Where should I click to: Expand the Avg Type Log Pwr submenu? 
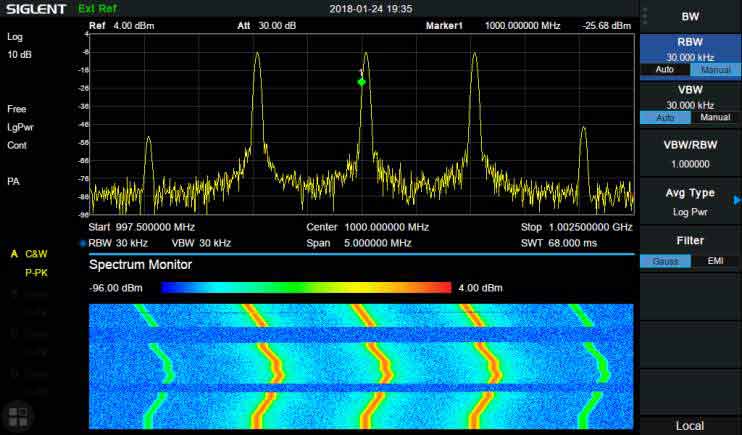coord(689,201)
